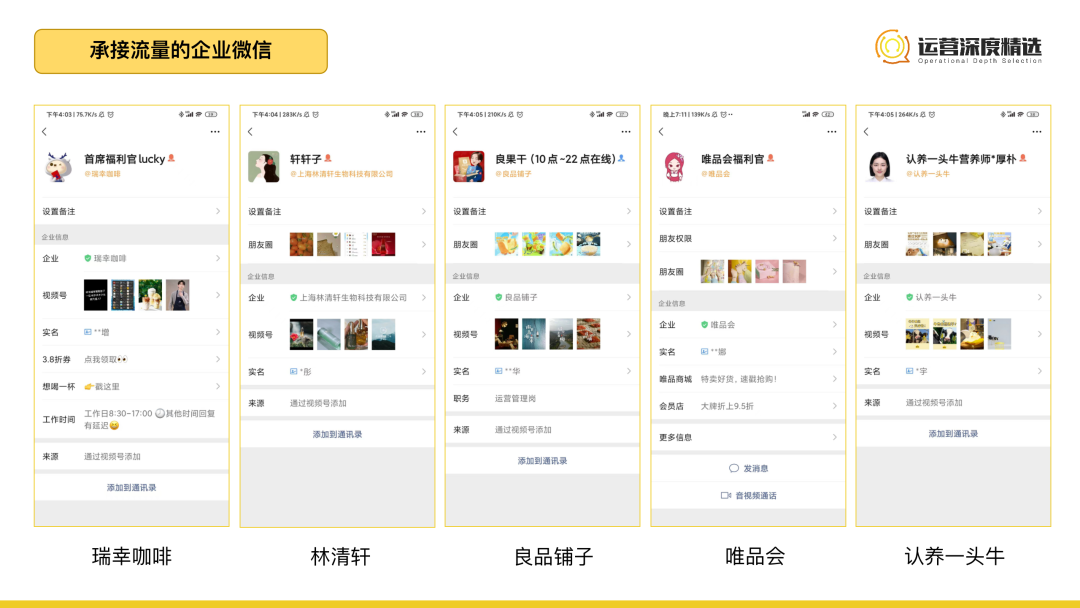The height and width of the screenshot is (608, 1080).
Task: Open first 朋友圈 photo in 唯品会 screen
Action: pyautogui.click(x=712, y=271)
